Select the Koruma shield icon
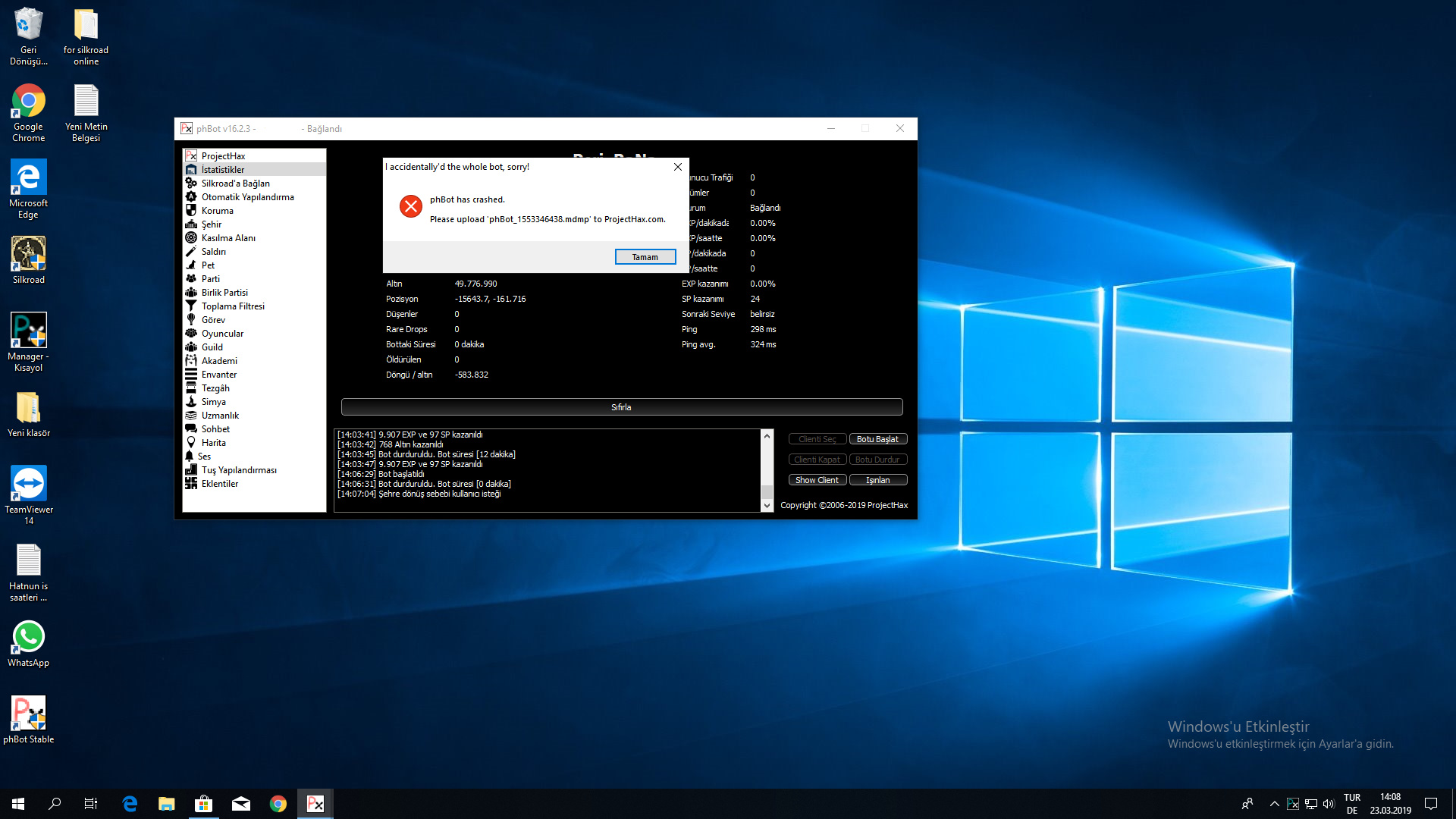The width and height of the screenshot is (1456, 819). pos(191,211)
